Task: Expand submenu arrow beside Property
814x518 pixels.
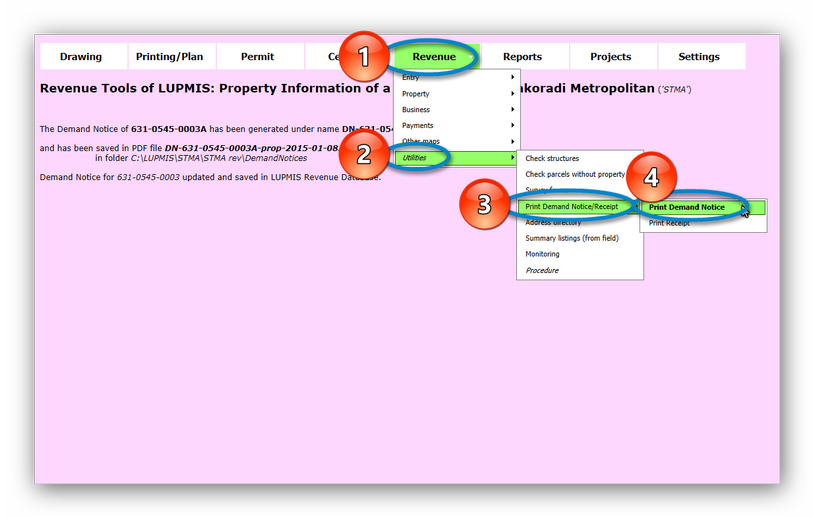Action: (512, 94)
